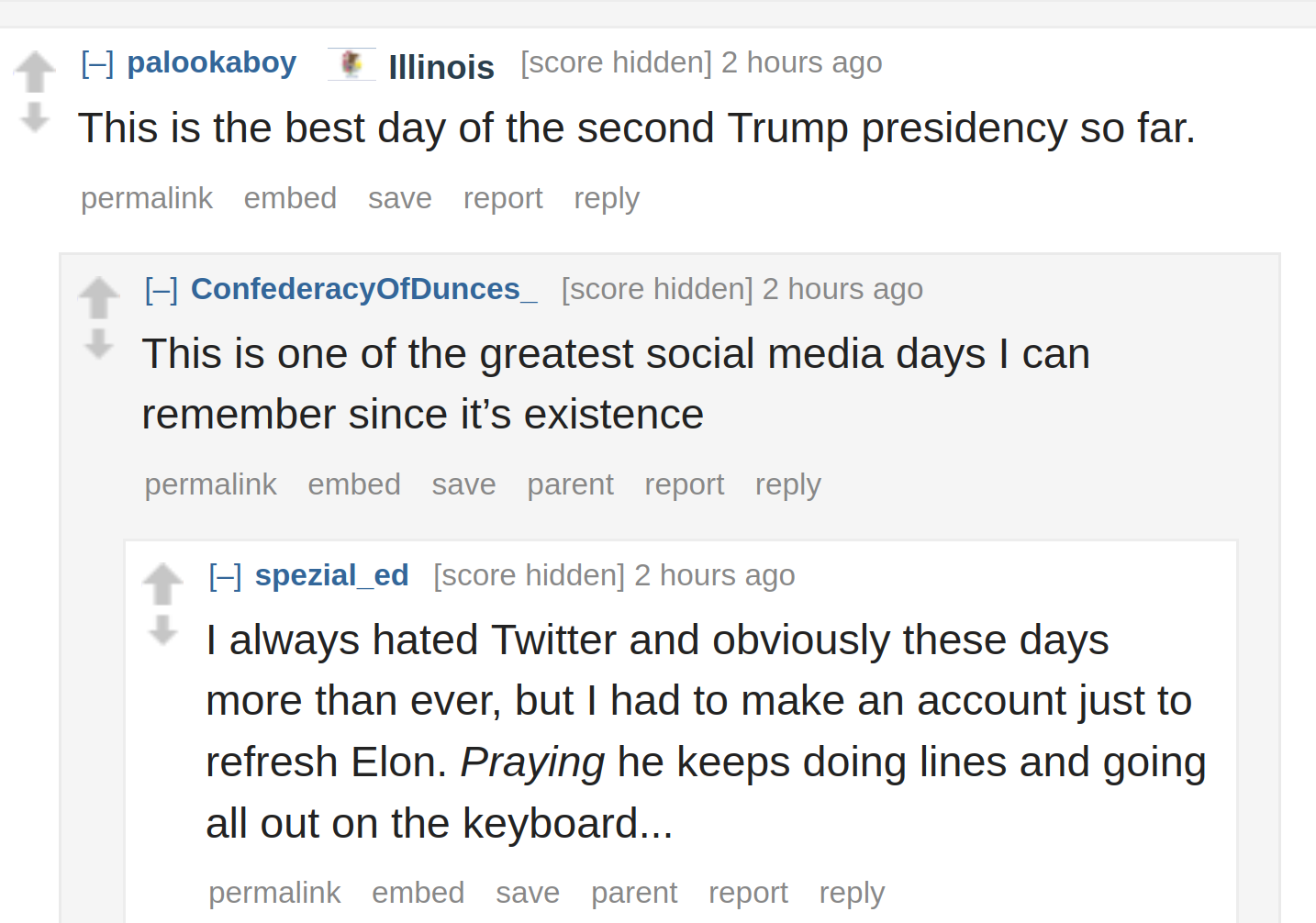
Task: Open ConfederacyOfDunces_ user profile
Action: coord(364,289)
